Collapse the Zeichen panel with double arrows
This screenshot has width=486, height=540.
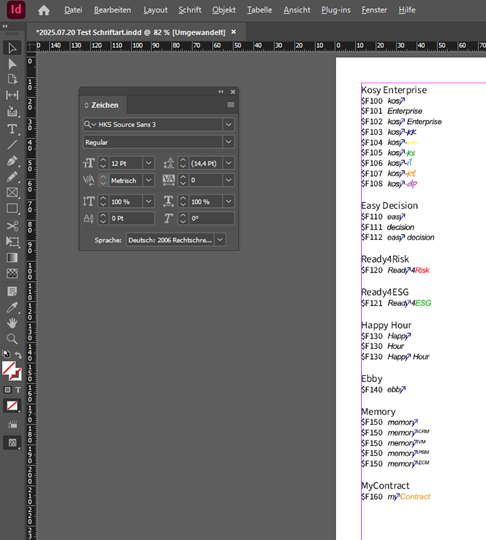[x=221, y=92]
